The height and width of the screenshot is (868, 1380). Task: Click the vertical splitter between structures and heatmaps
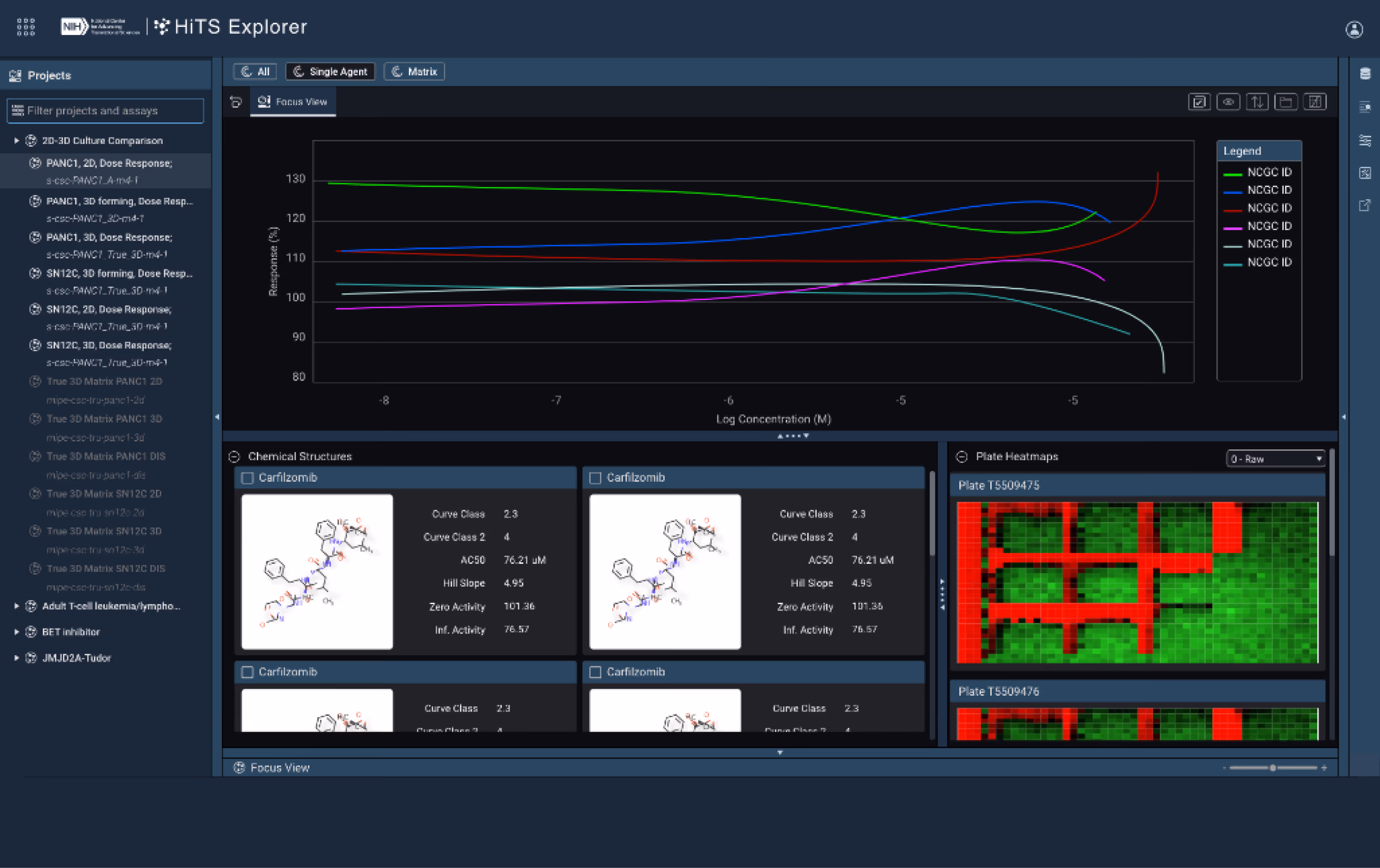tap(942, 594)
